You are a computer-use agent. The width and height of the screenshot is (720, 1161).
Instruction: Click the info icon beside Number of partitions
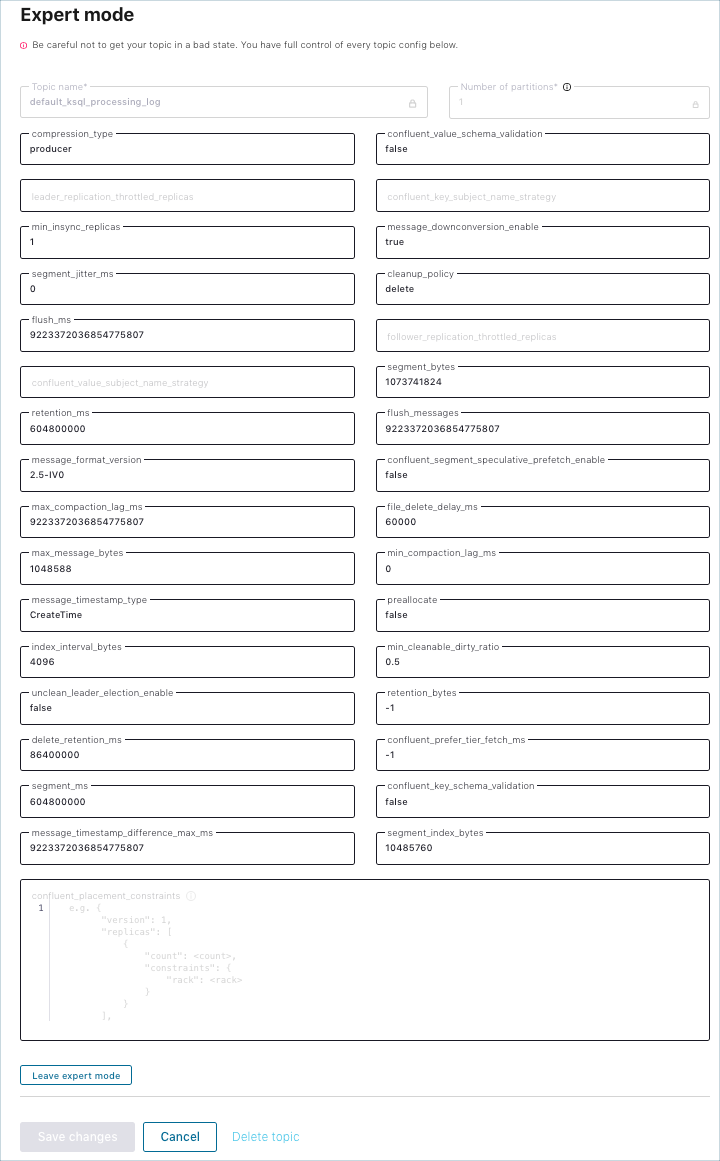[567, 87]
